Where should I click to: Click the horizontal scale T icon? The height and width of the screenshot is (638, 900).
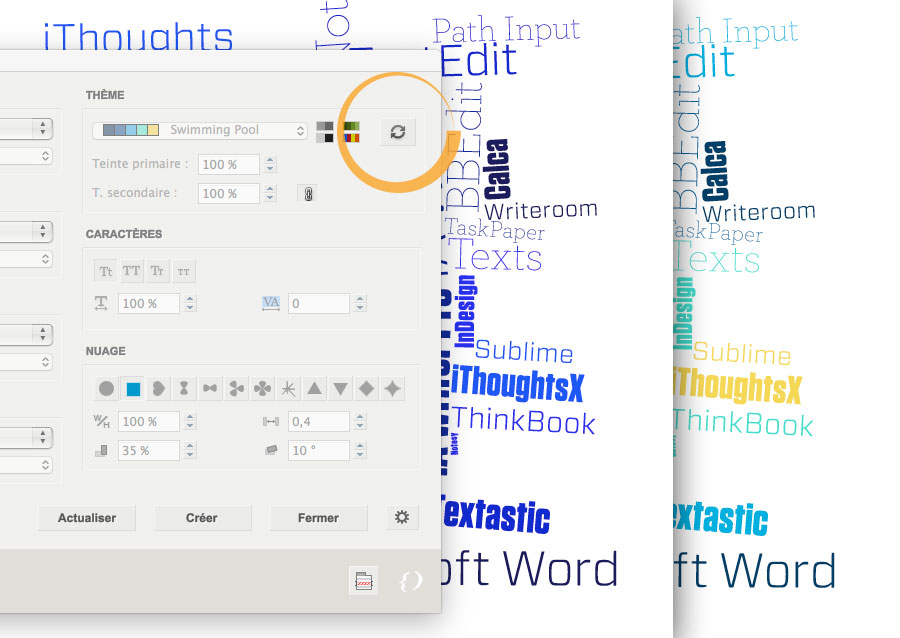click(101, 303)
